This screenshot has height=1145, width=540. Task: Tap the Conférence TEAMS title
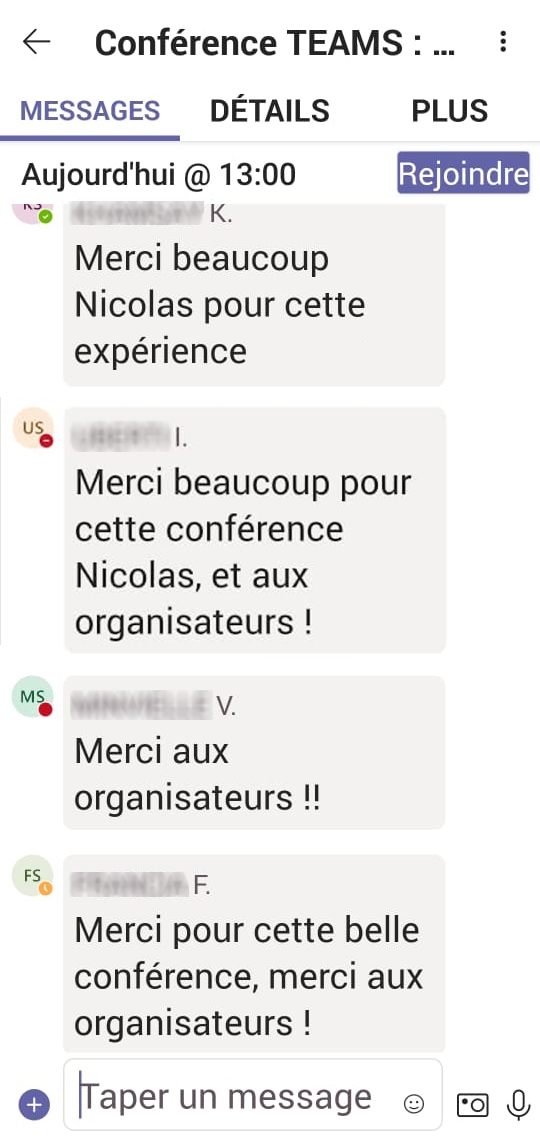(275, 43)
